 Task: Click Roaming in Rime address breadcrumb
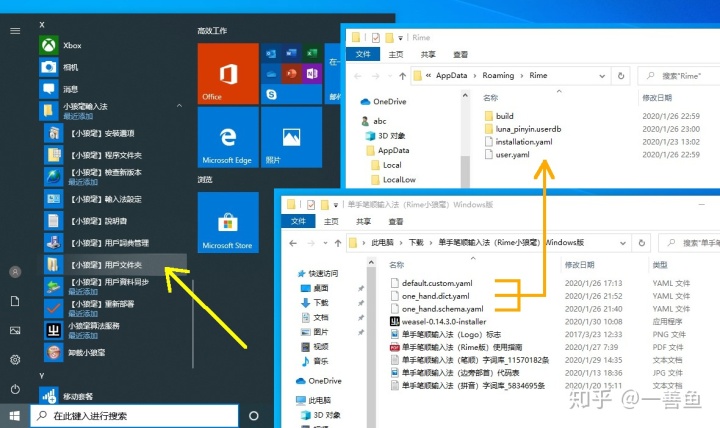[x=498, y=75]
